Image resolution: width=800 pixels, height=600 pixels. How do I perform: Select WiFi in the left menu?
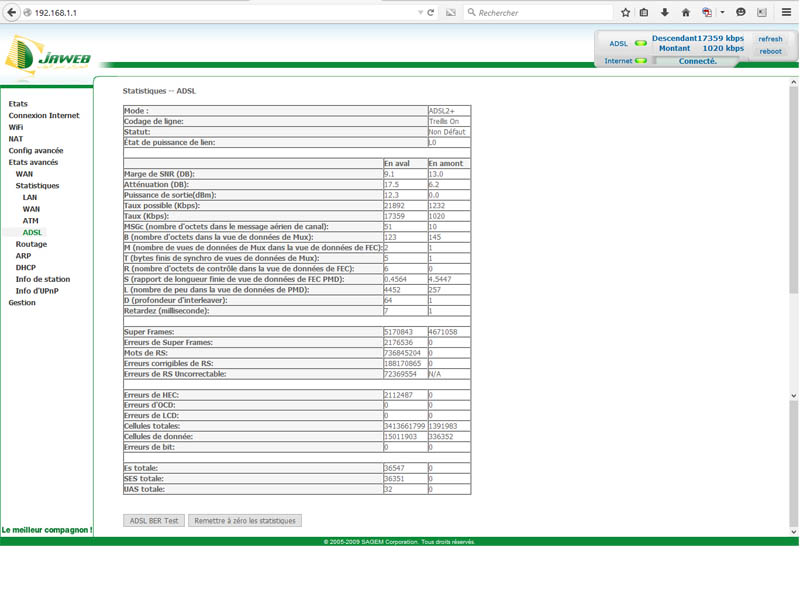pos(16,127)
